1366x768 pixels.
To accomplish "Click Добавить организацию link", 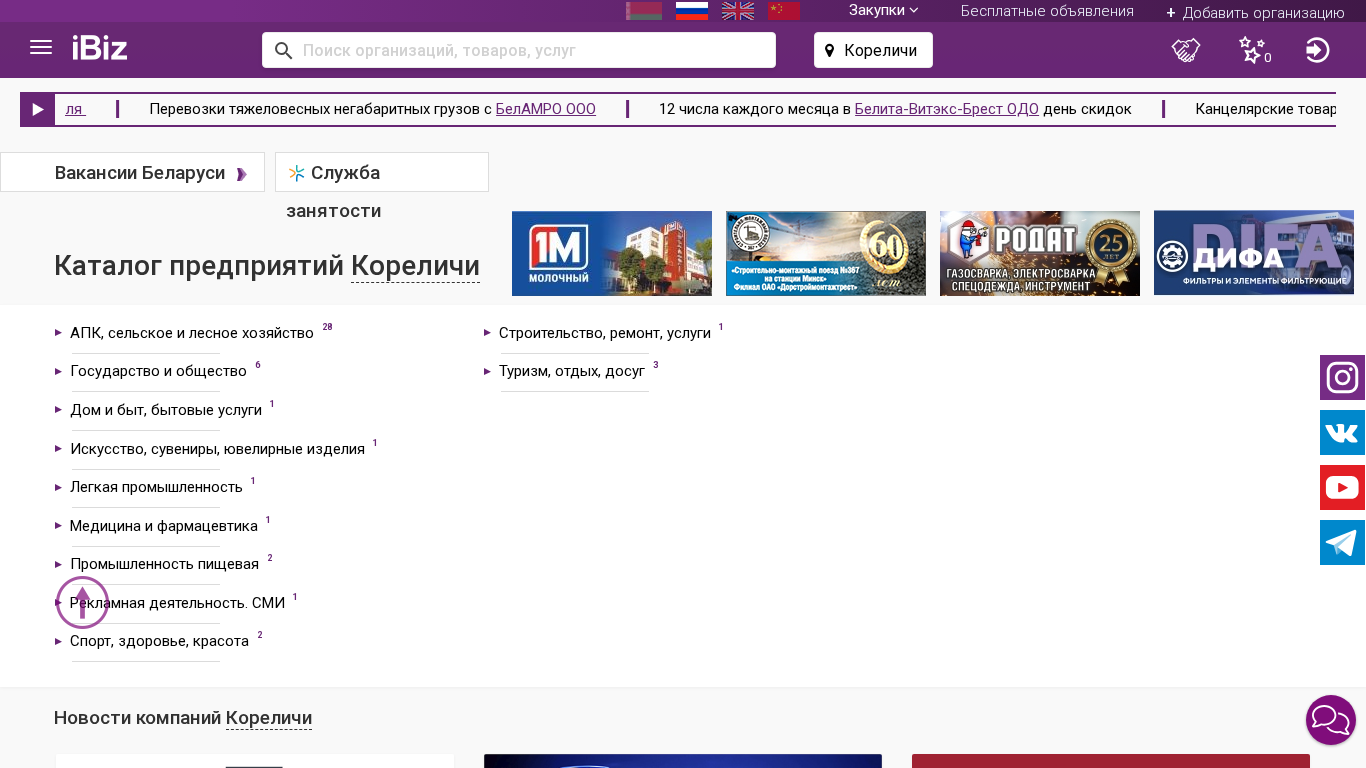I will (x=1255, y=13).
